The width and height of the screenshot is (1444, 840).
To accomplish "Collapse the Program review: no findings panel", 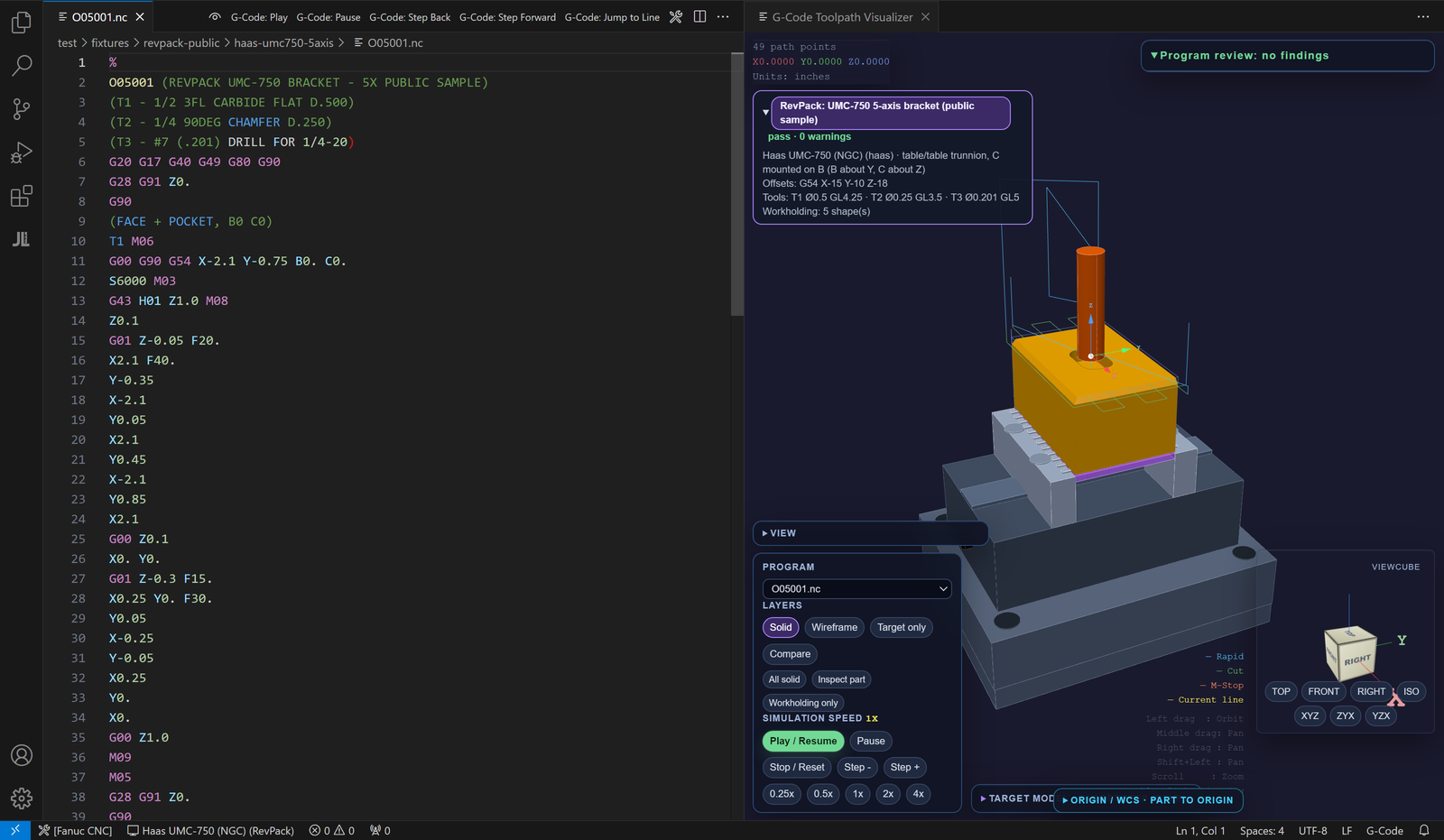I will click(x=1287, y=55).
